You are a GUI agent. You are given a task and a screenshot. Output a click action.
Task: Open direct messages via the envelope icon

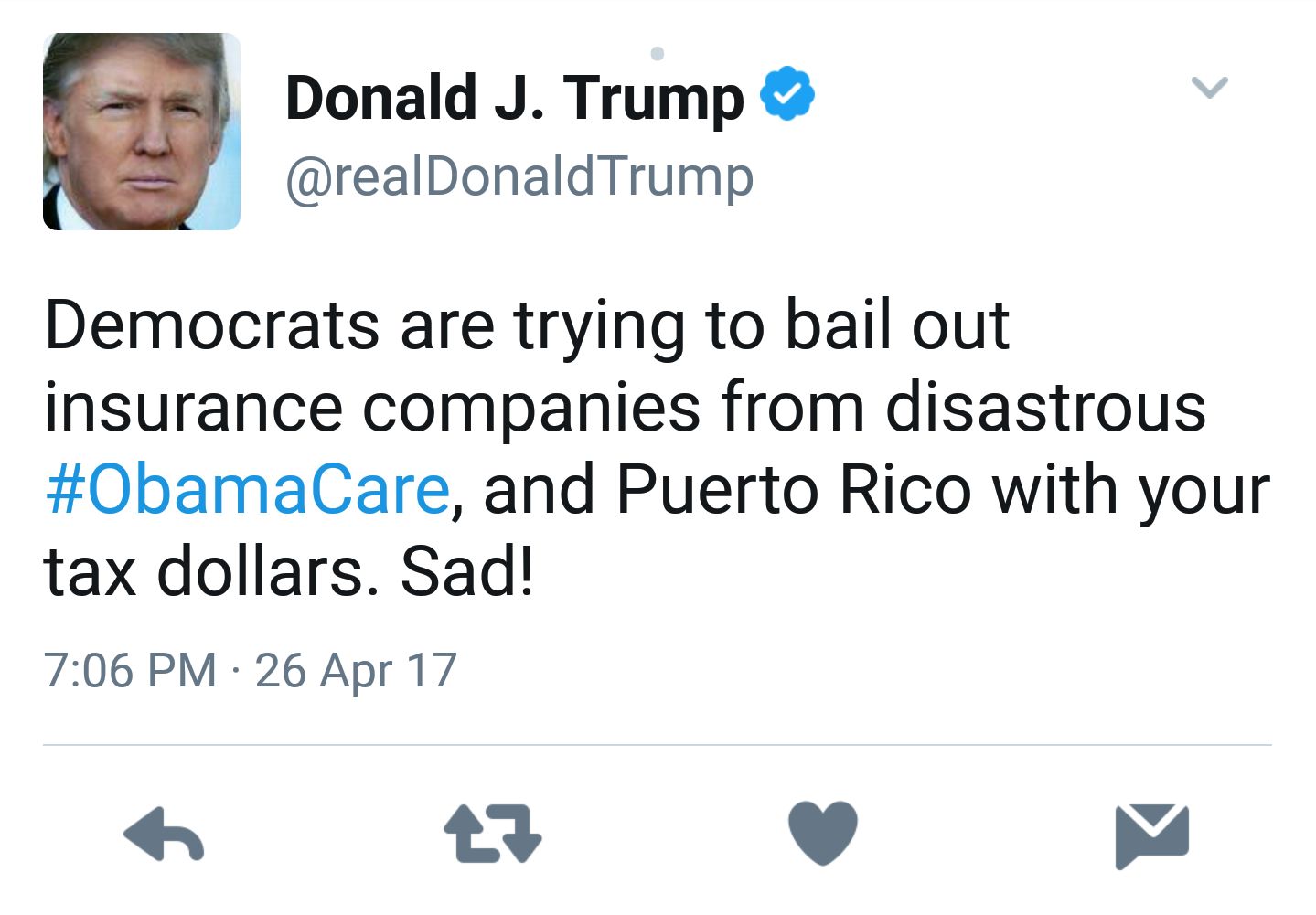tap(1150, 832)
